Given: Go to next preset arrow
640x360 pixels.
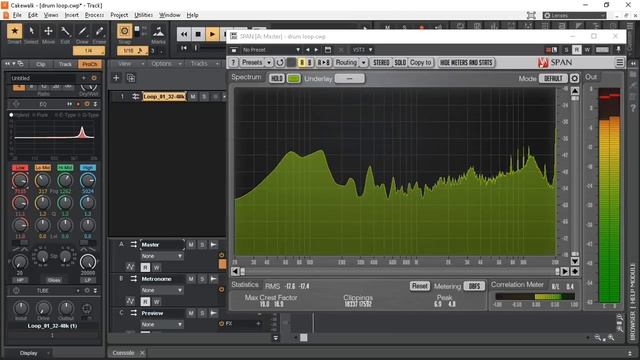Looking at the screenshot, I should [316, 50].
